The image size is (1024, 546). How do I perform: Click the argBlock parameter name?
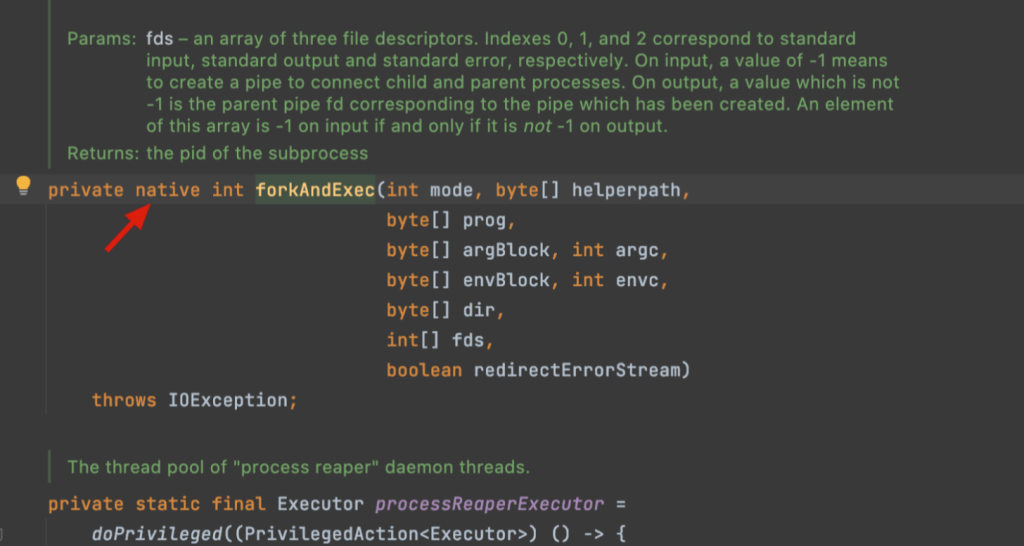pyautogui.click(x=506, y=251)
